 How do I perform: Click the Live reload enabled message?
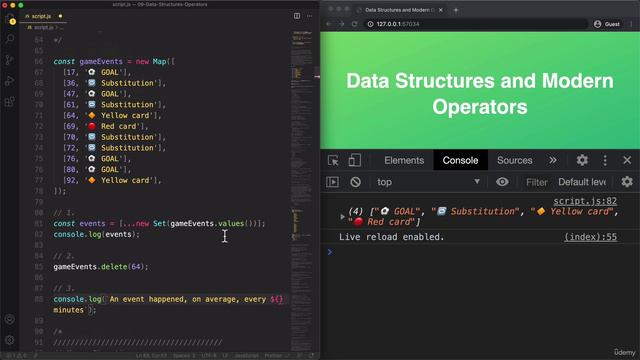(x=391, y=237)
